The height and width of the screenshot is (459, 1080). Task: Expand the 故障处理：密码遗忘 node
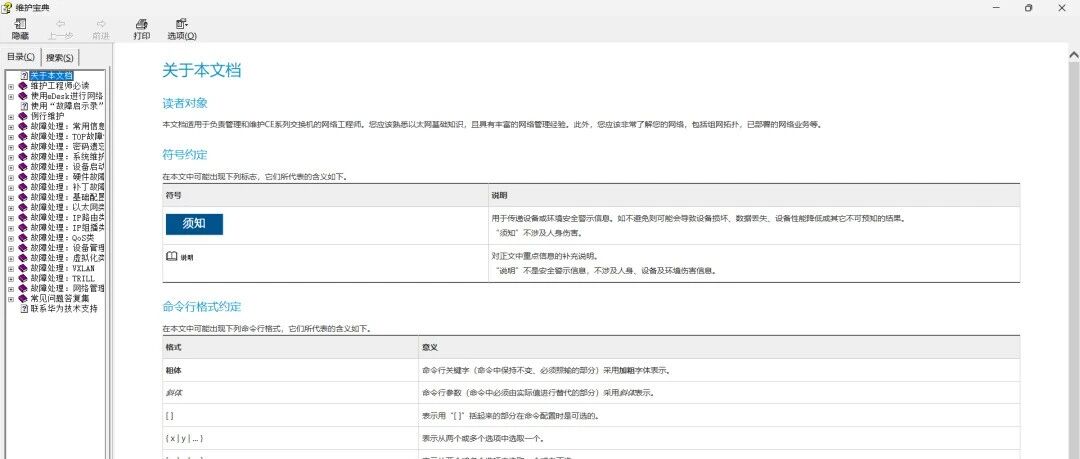11,147
